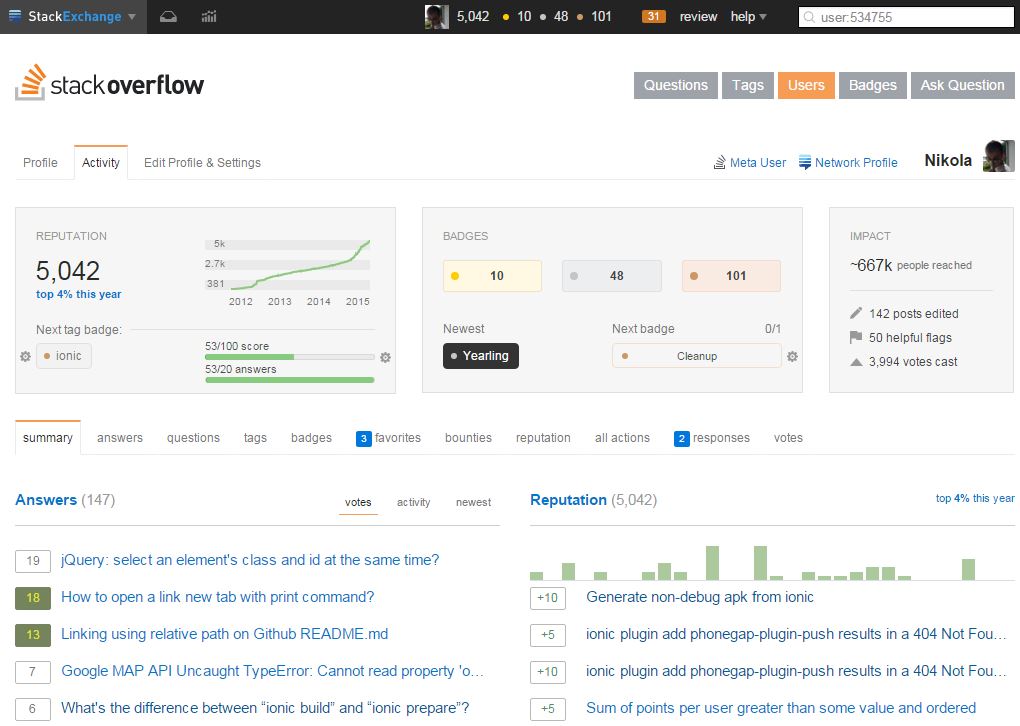Click the StackExchange logo icon
Screen dimensions: 1020x726
pyautogui.click(x=15, y=16)
